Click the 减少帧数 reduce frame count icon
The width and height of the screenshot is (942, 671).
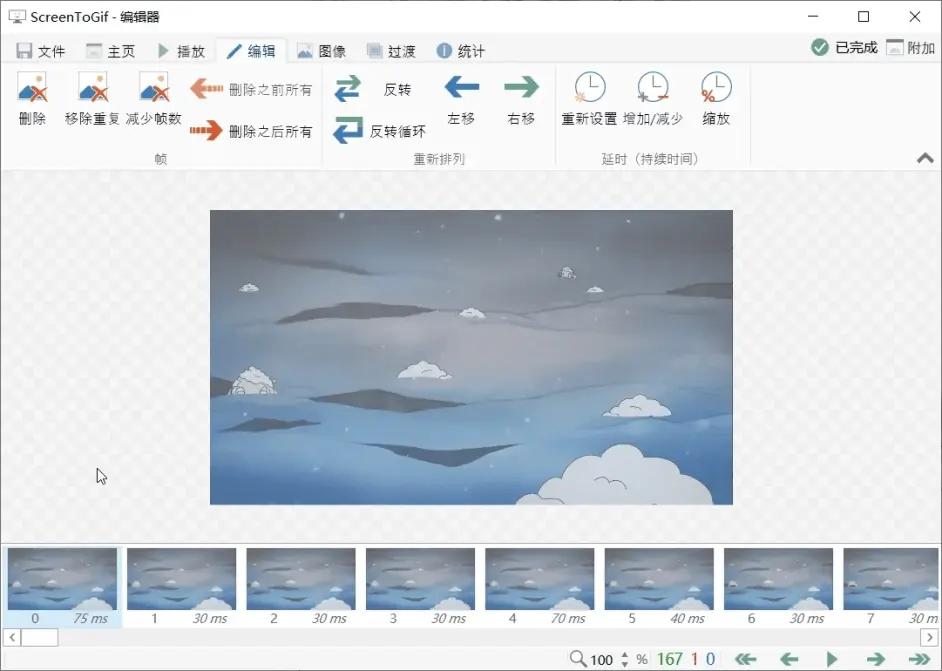[154, 87]
